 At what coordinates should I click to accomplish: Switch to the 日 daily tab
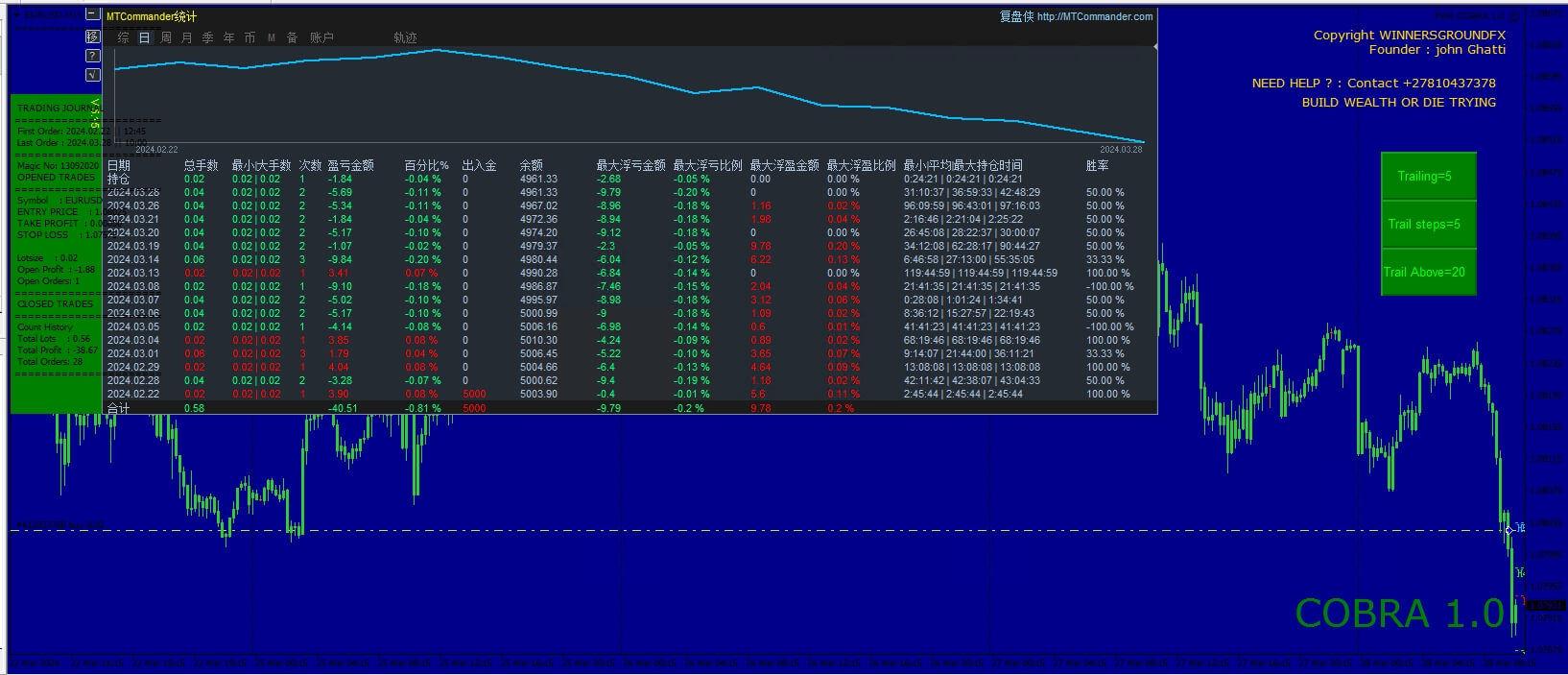(x=144, y=37)
